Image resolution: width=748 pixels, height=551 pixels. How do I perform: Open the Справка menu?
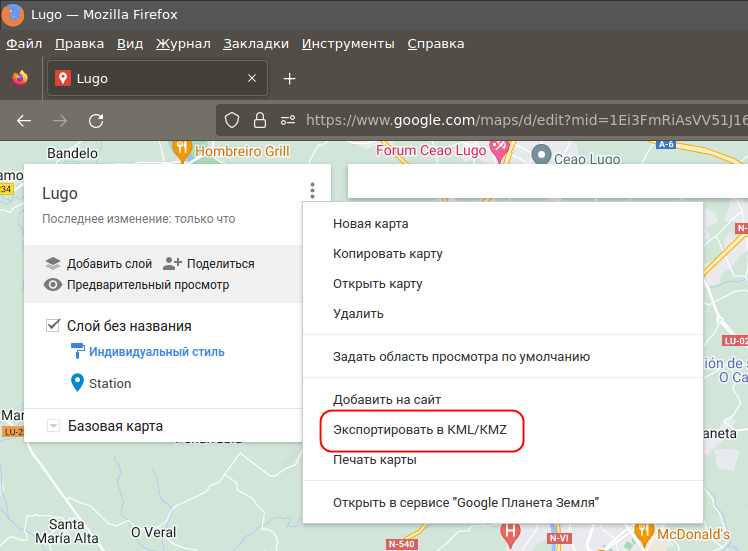436,44
